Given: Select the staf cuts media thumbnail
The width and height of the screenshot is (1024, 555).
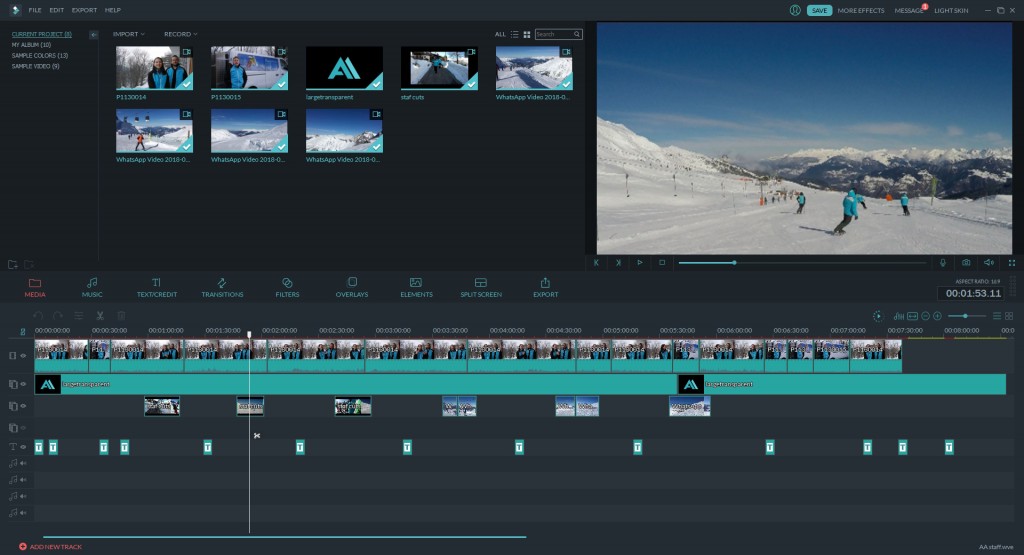Looking at the screenshot, I should [439, 68].
